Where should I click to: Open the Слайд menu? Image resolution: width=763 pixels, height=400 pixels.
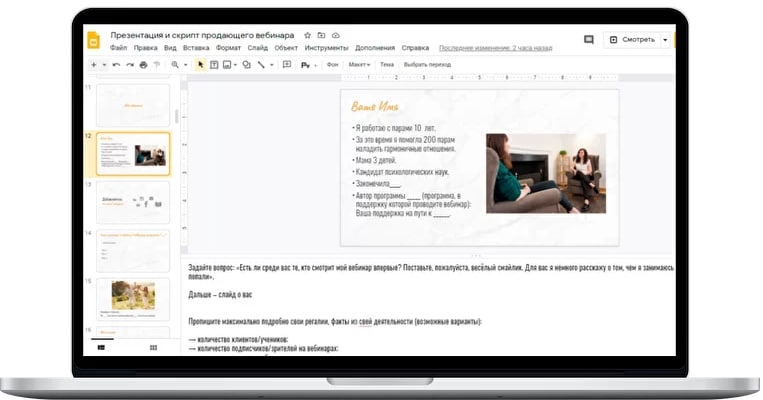click(257, 48)
